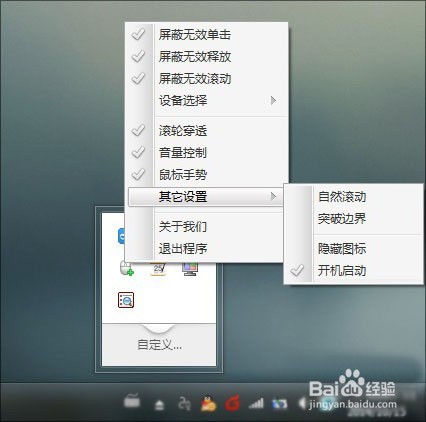Enable 自然滚动 in the submenu

pyautogui.click(x=354, y=197)
